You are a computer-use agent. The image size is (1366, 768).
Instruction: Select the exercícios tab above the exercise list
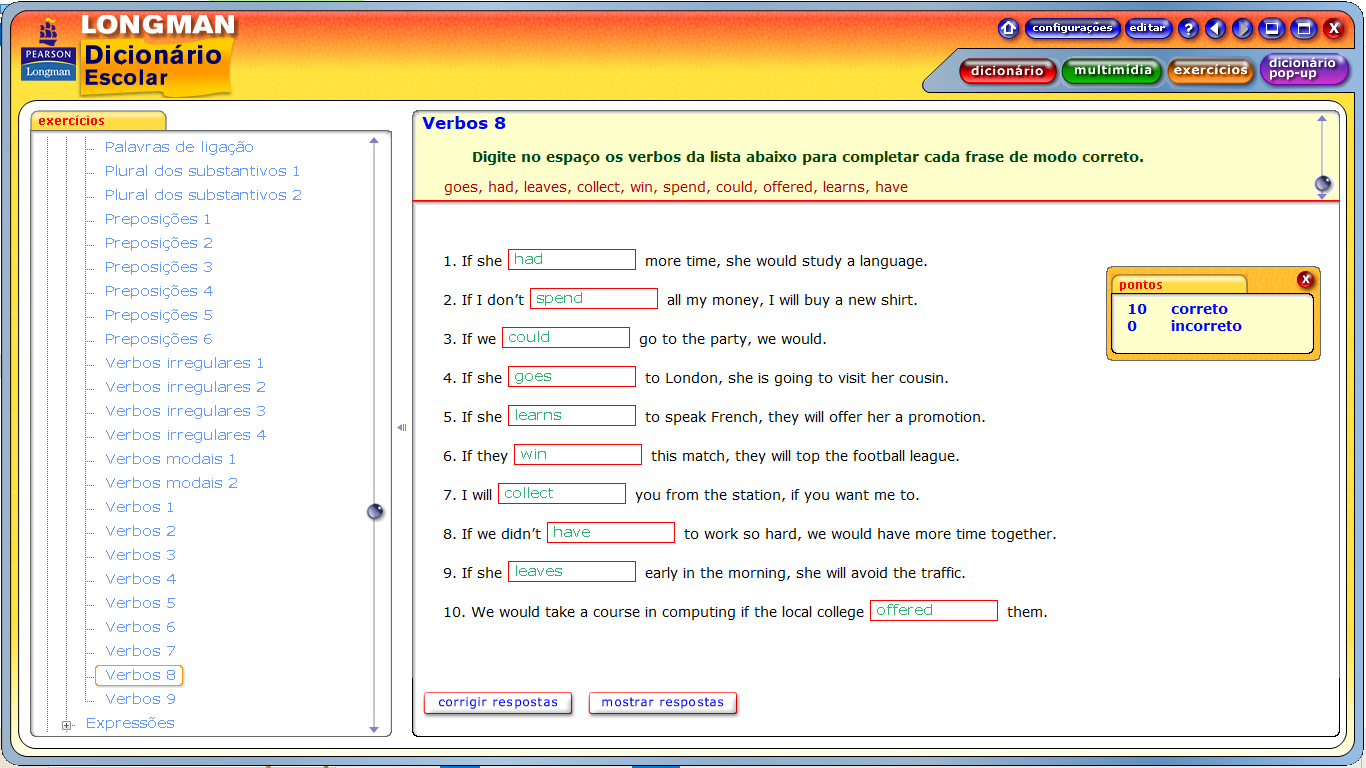[98, 121]
